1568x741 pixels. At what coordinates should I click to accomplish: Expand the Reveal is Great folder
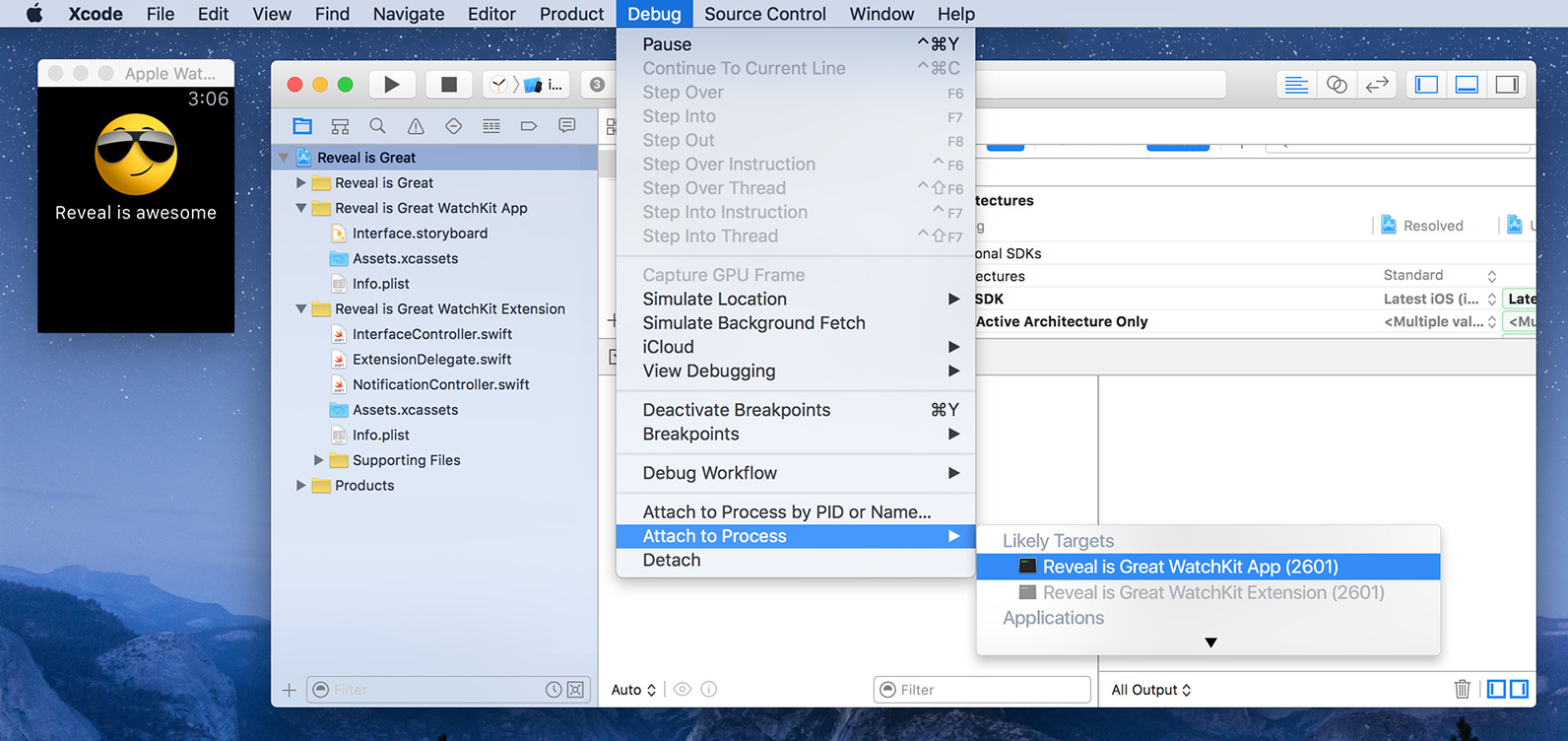click(x=301, y=183)
